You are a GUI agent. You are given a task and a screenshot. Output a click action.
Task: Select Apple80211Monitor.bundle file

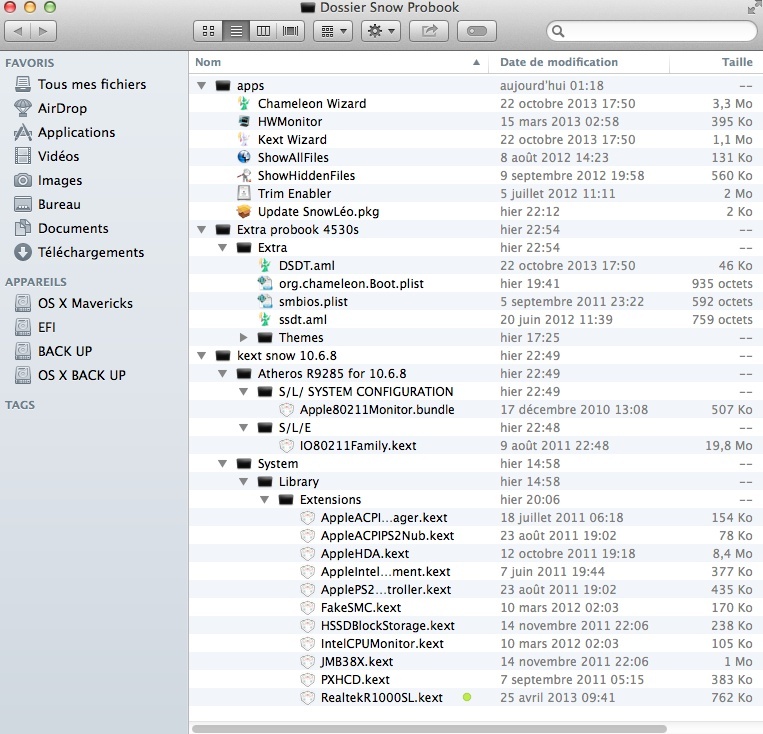[x=377, y=410]
